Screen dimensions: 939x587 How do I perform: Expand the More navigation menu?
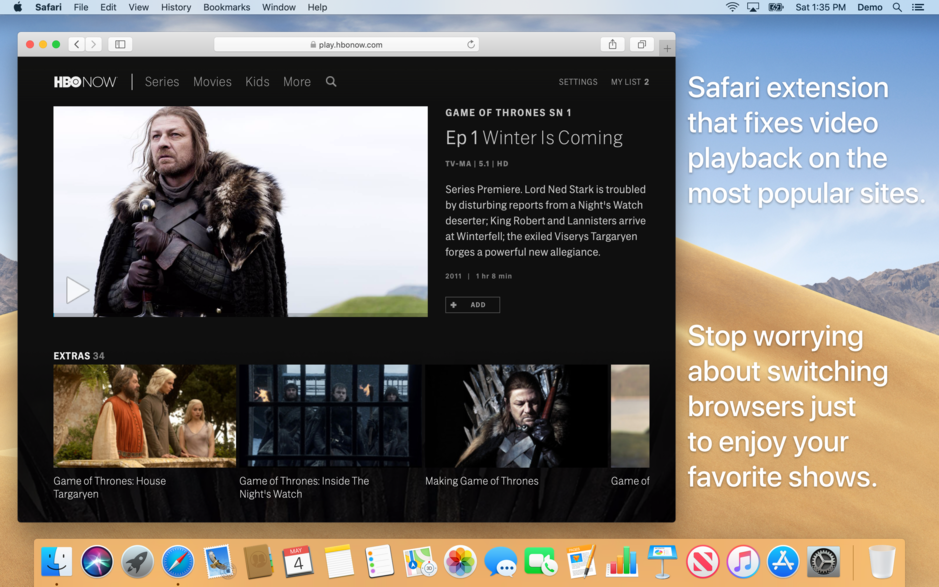tap(297, 81)
